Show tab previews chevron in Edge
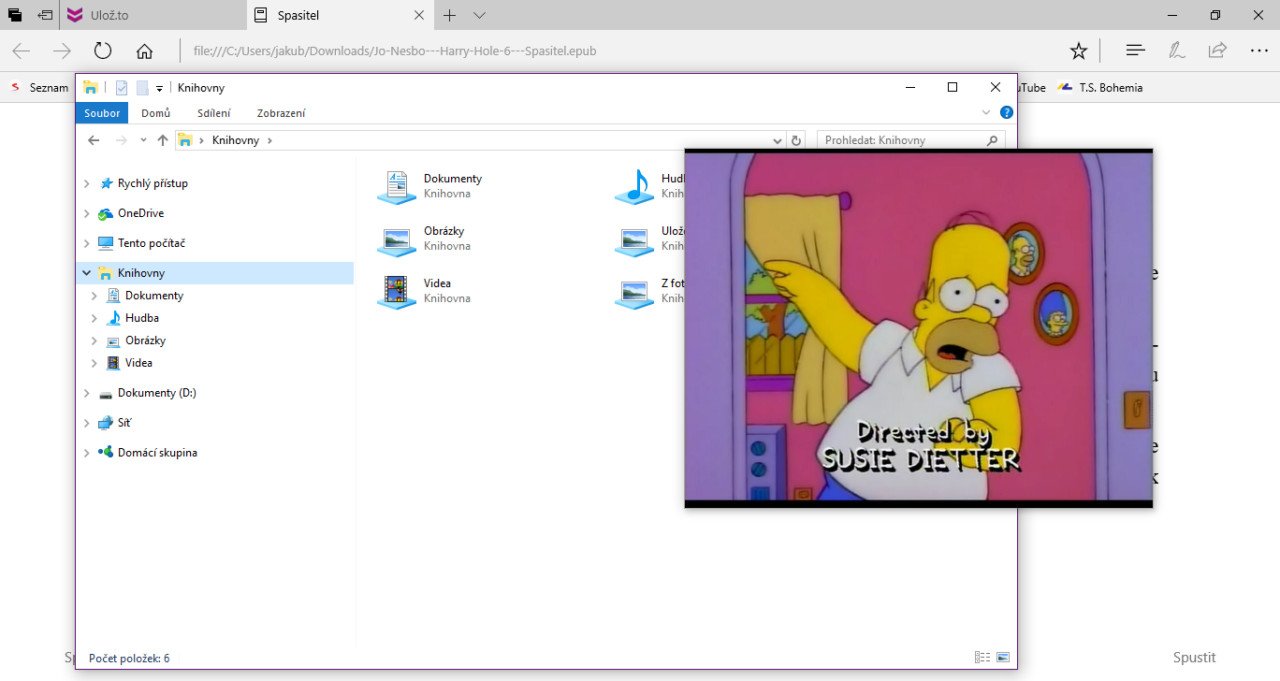The height and width of the screenshot is (681, 1280). pyautogui.click(x=479, y=15)
